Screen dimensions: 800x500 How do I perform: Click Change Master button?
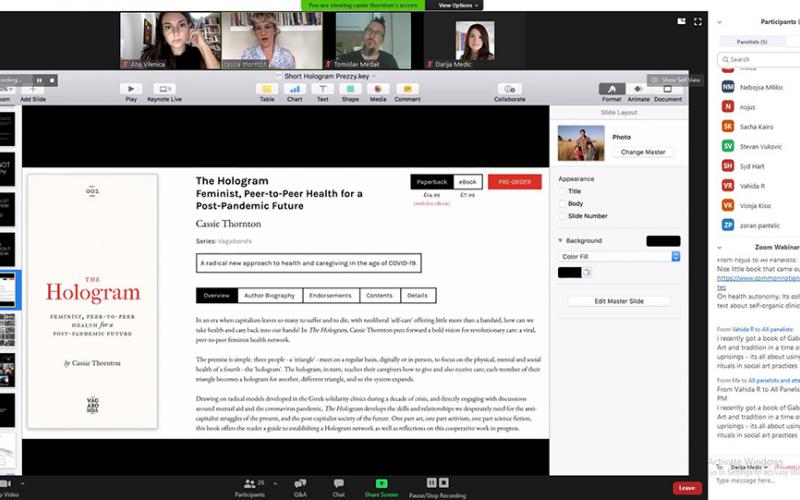pos(643,152)
